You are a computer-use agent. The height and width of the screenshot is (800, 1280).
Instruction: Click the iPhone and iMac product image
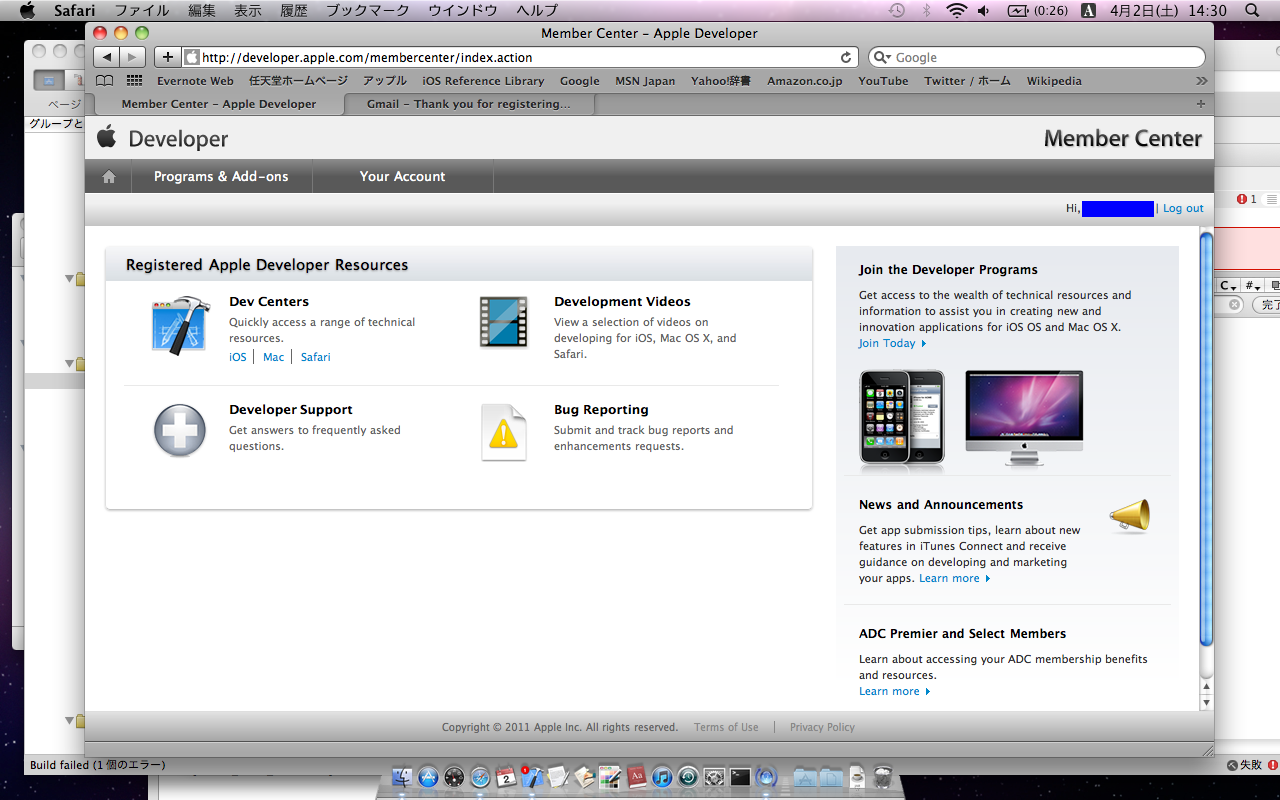point(971,420)
